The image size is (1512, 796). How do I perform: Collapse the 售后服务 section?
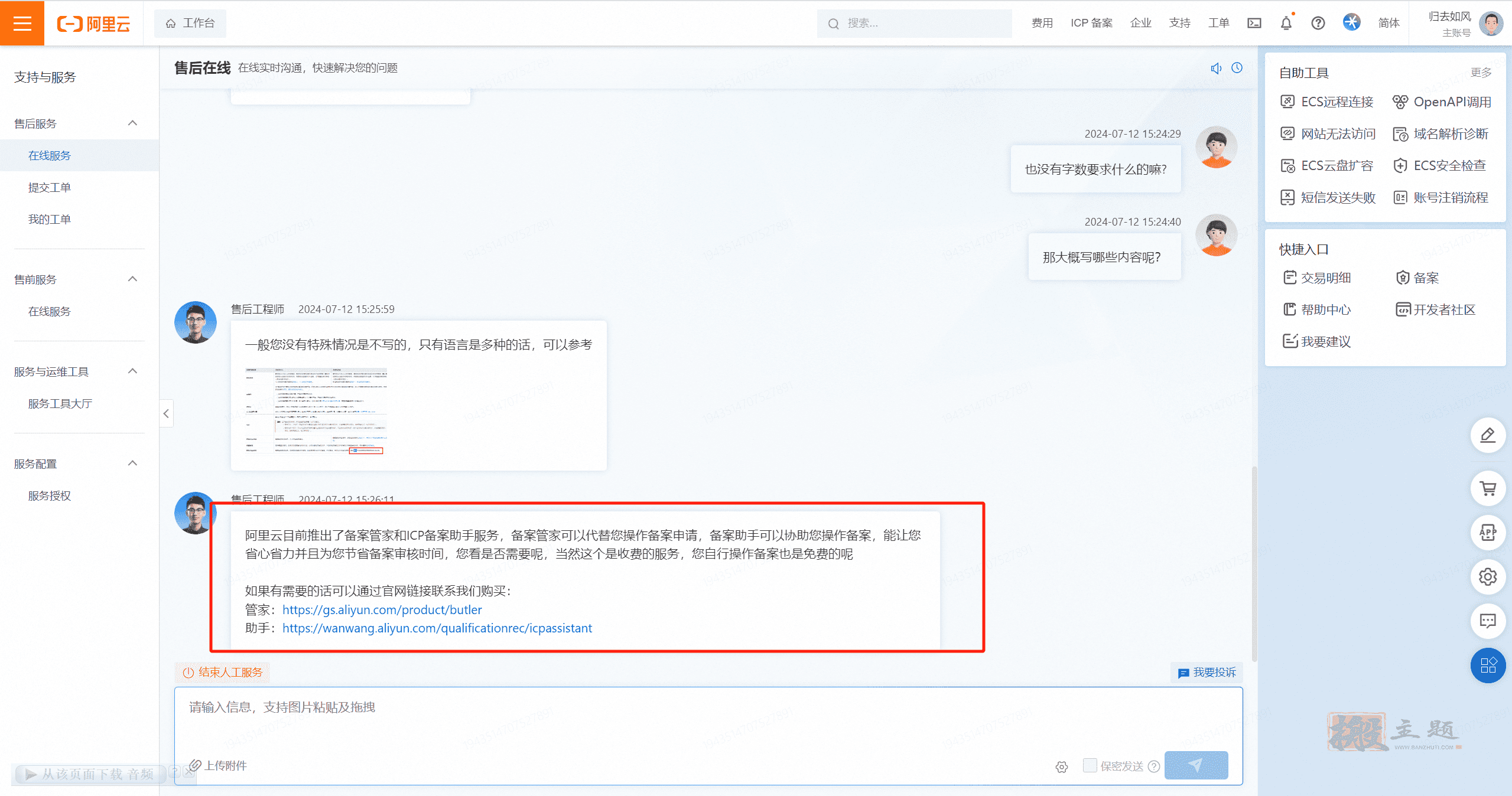tap(133, 123)
